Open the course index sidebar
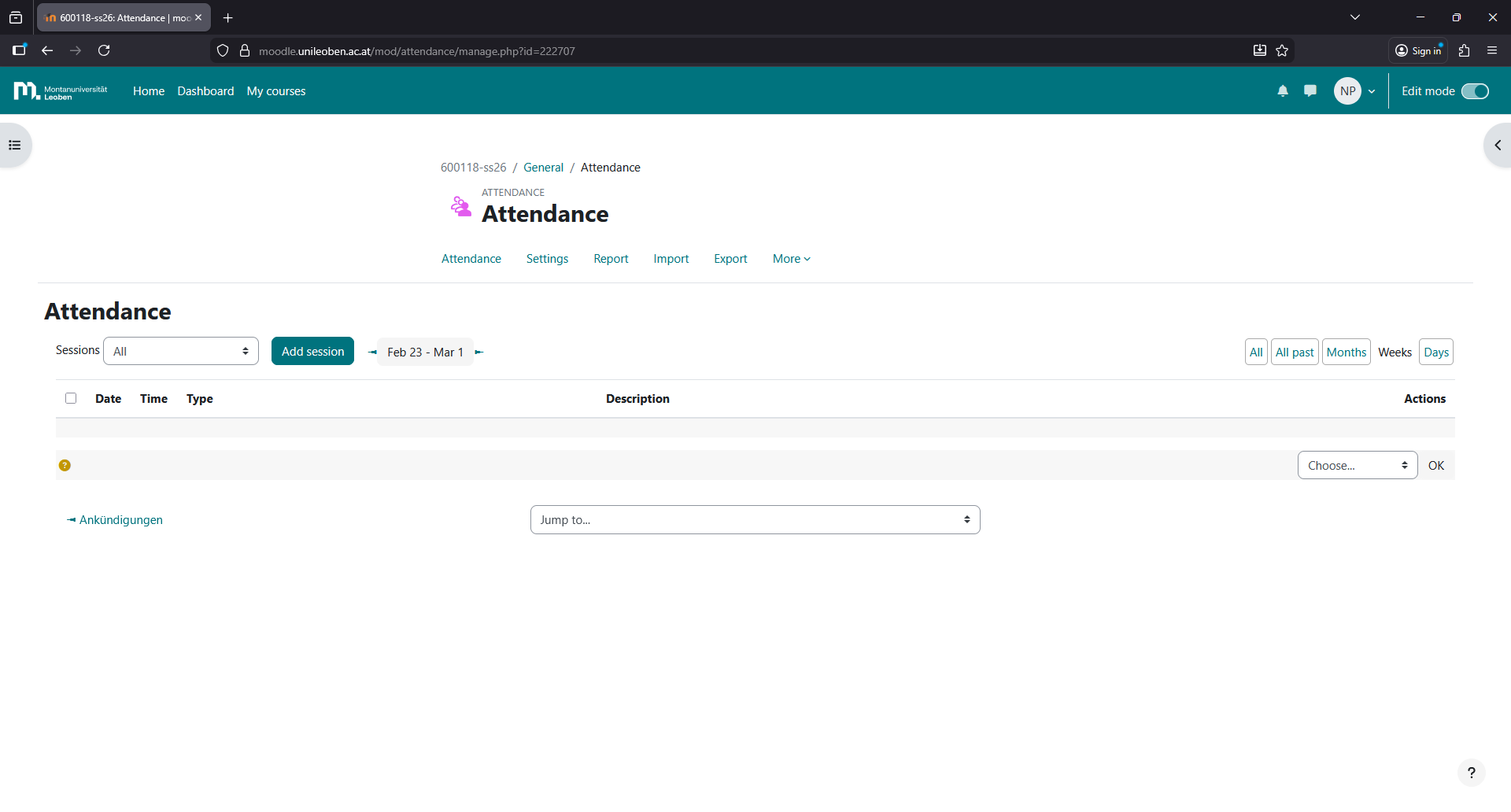Image resolution: width=1511 pixels, height=812 pixels. coord(15,146)
